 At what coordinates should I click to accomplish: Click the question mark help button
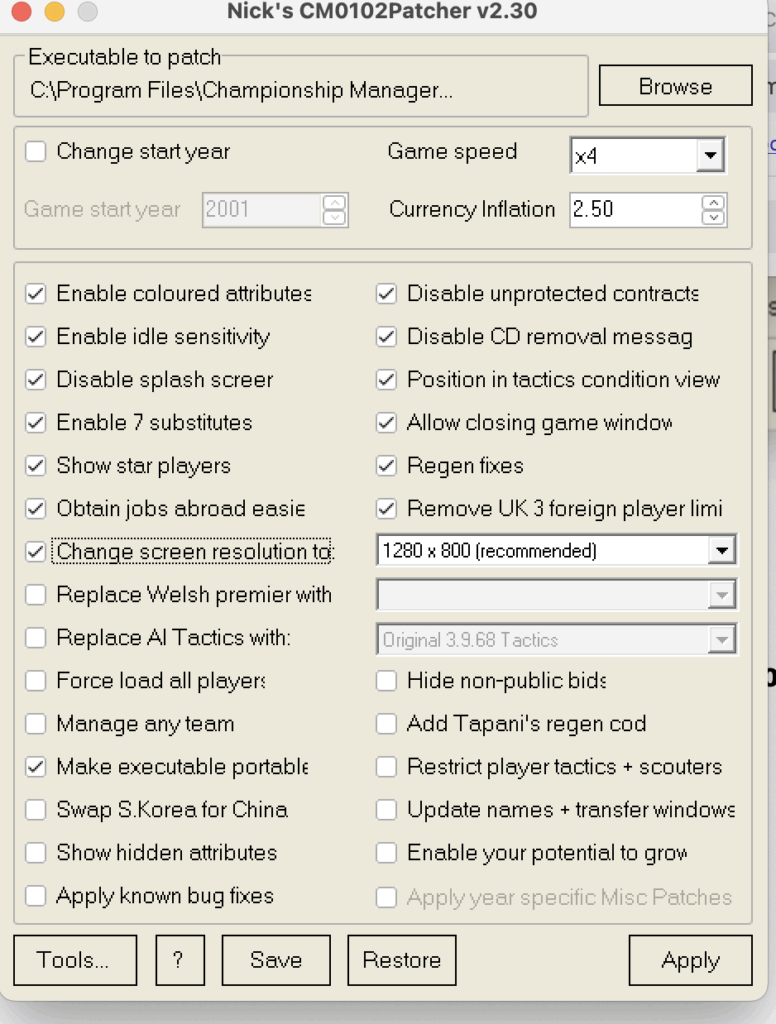(x=179, y=960)
